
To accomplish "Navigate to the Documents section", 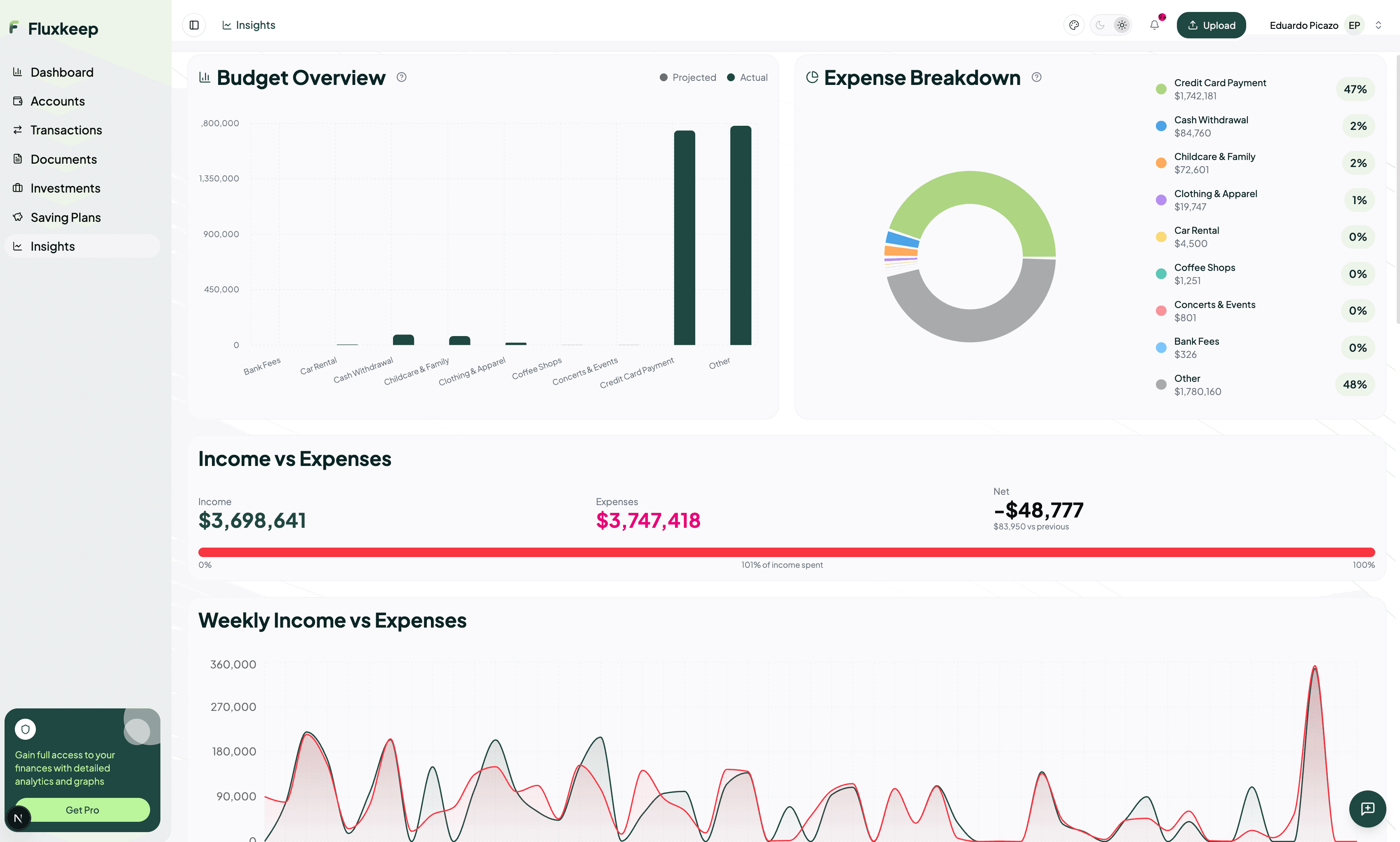I will coord(64,159).
